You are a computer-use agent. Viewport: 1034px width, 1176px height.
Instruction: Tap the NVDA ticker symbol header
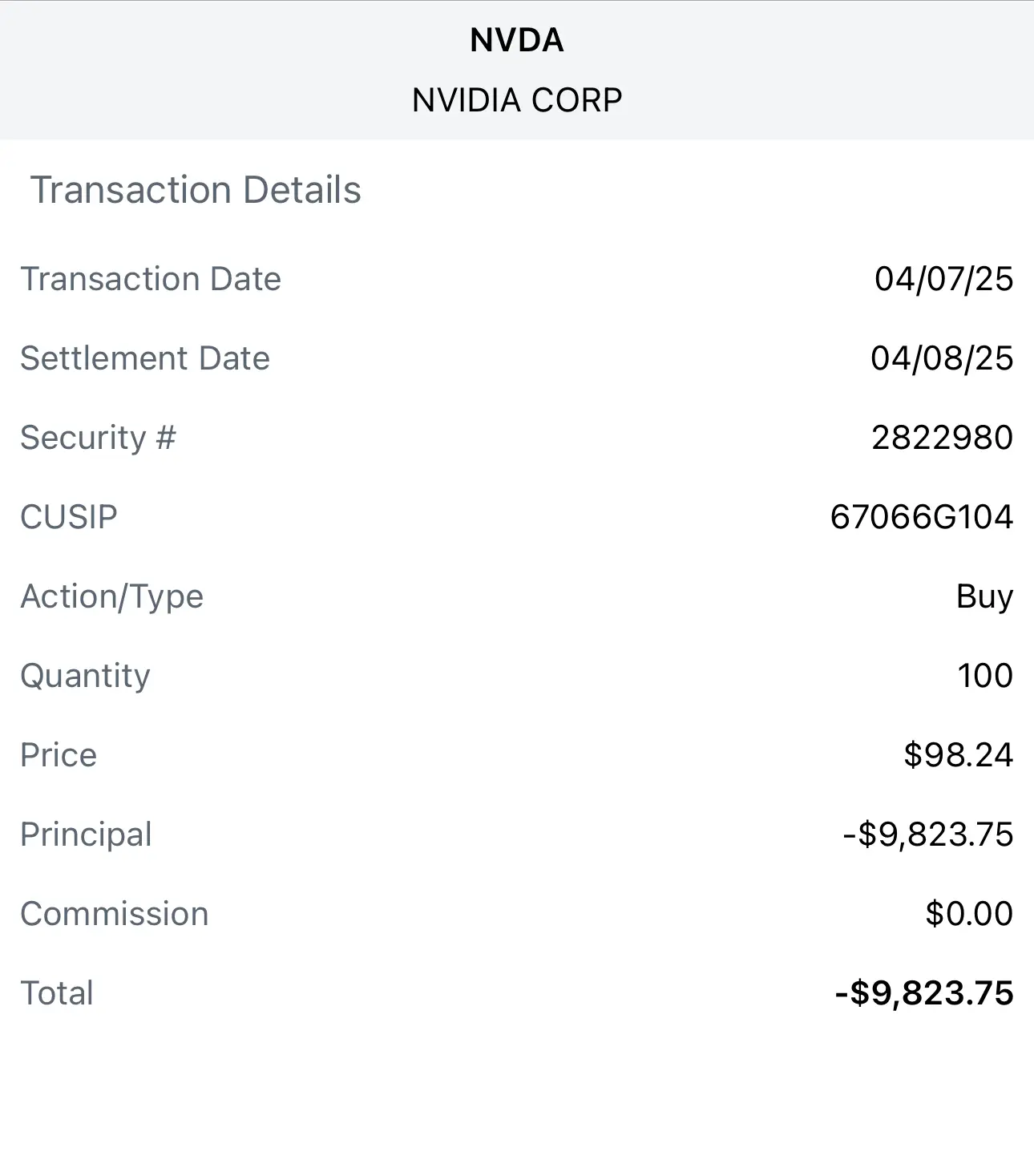[x=517, y=40]
